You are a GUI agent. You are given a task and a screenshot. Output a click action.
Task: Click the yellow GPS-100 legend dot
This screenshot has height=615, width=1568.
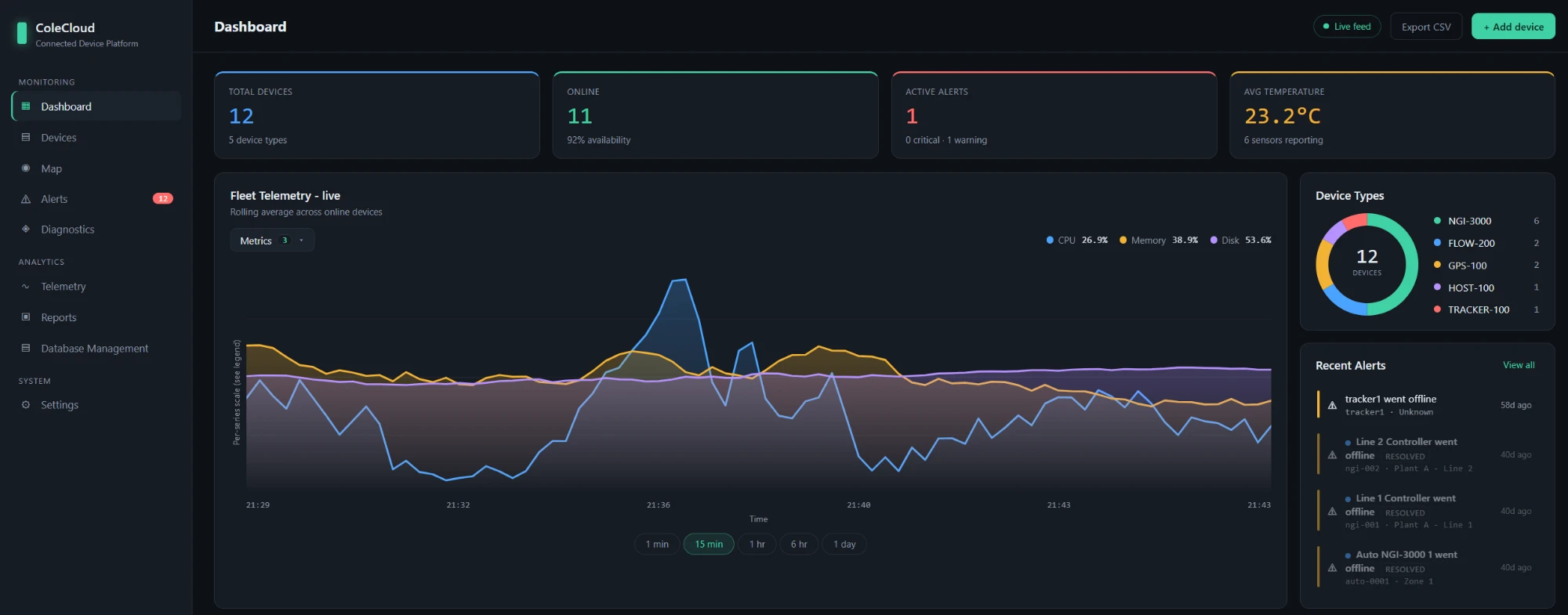[1437, 265]
